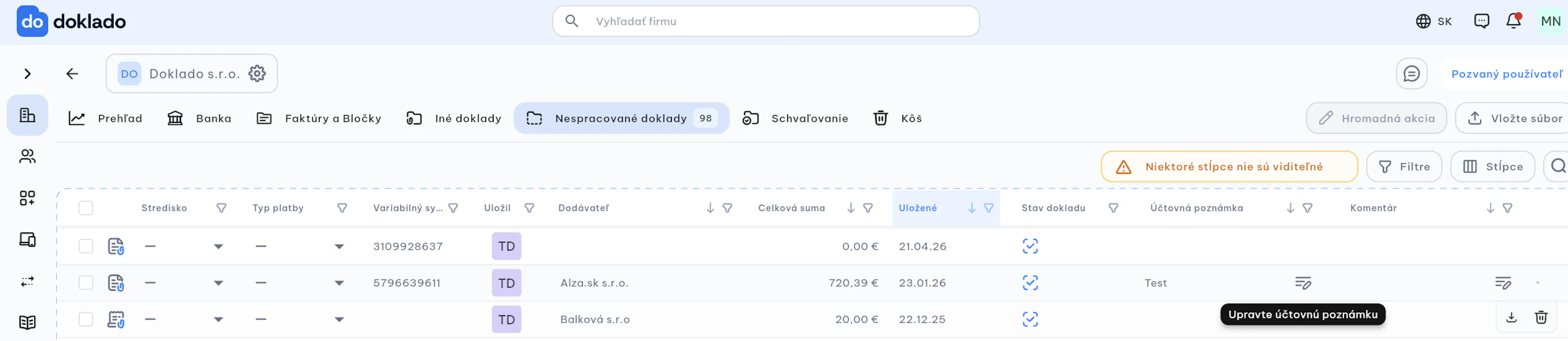Switch to Faktúry a Bločky tab
Image resolution: width=1568 pixels, height=341 pixels.
point(319,118)
